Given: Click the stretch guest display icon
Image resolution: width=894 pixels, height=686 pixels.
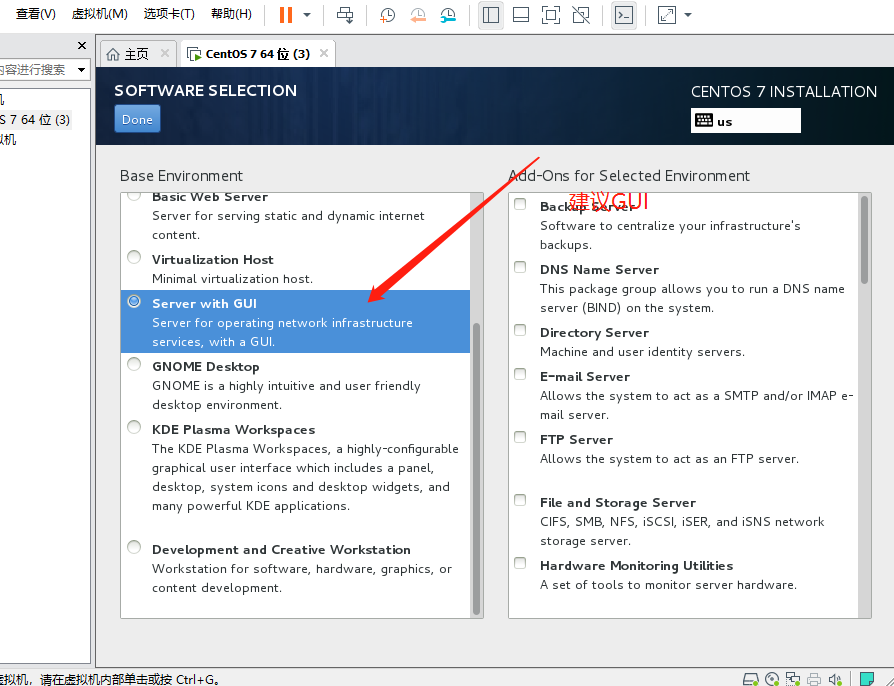Looking at the screenshot, I should 667,15.
